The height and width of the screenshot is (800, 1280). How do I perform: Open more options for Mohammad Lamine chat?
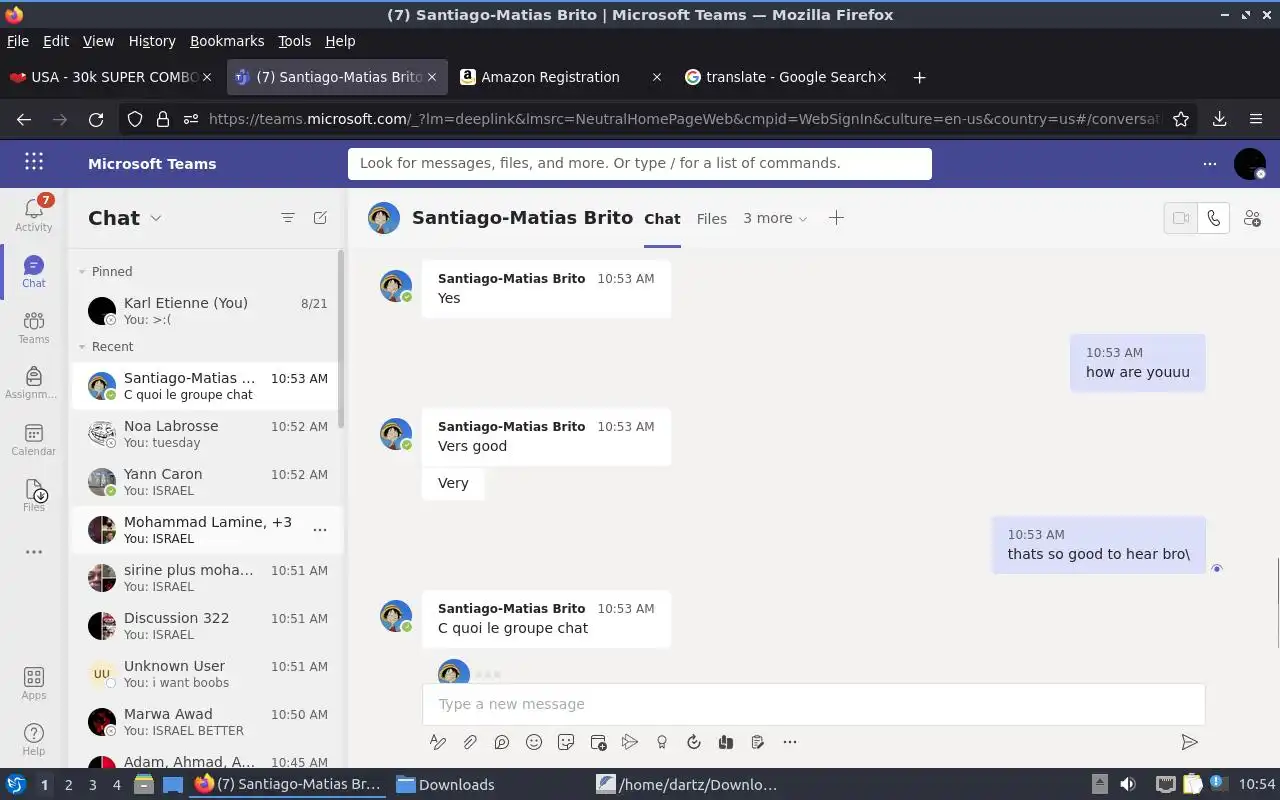[320, 530]
